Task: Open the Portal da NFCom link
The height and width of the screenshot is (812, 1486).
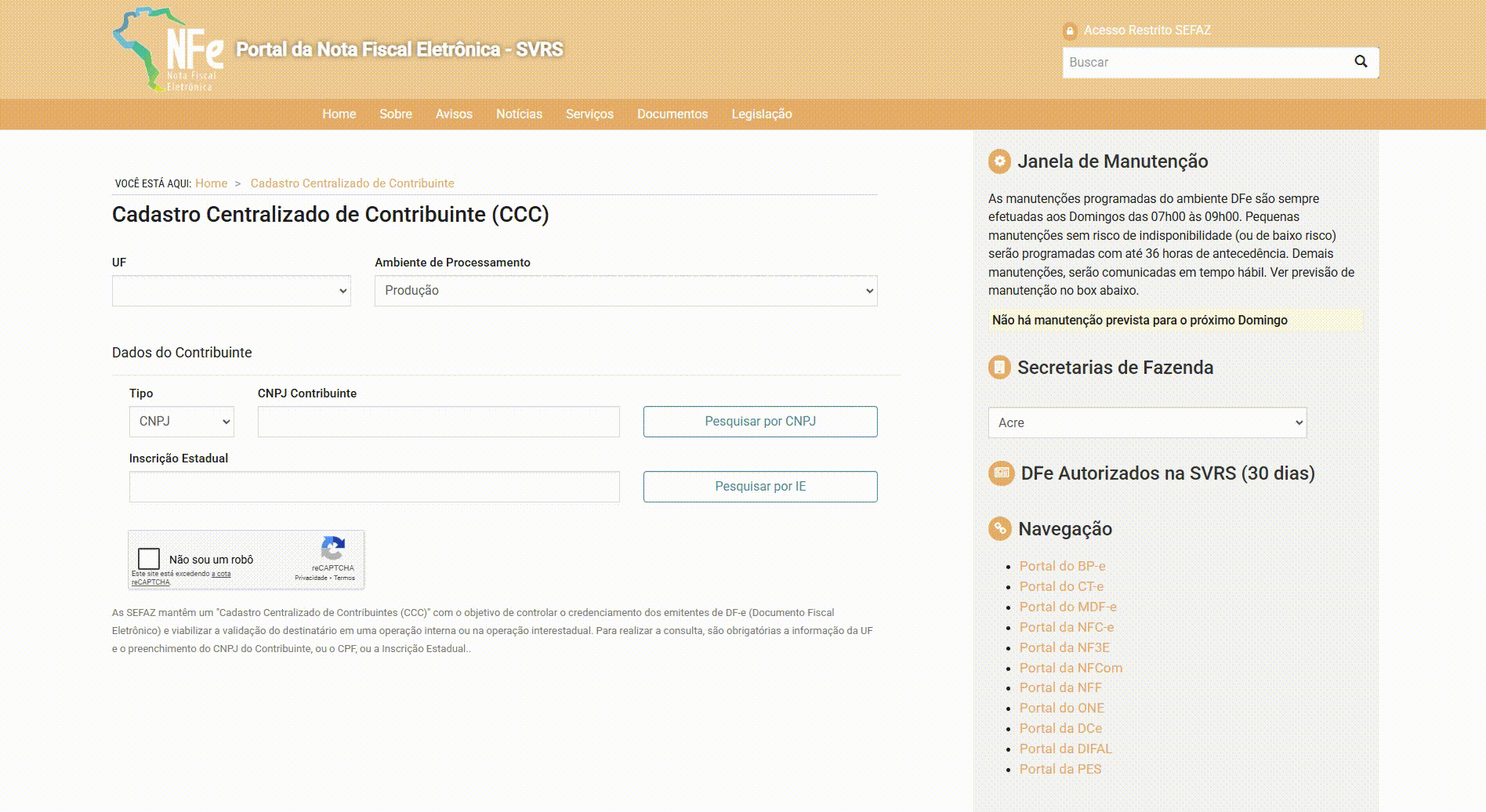Action: click(x=1071, y=668)
